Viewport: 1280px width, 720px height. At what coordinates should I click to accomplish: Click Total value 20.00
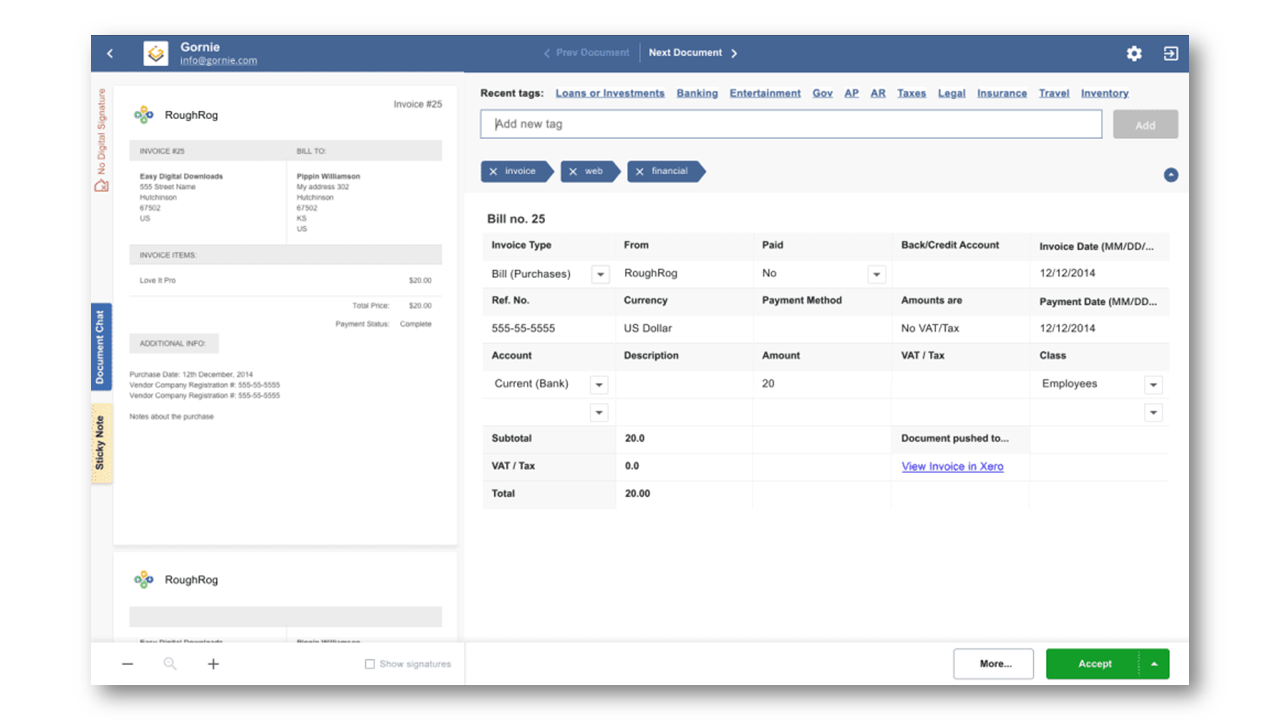click(x=638, y=494)
